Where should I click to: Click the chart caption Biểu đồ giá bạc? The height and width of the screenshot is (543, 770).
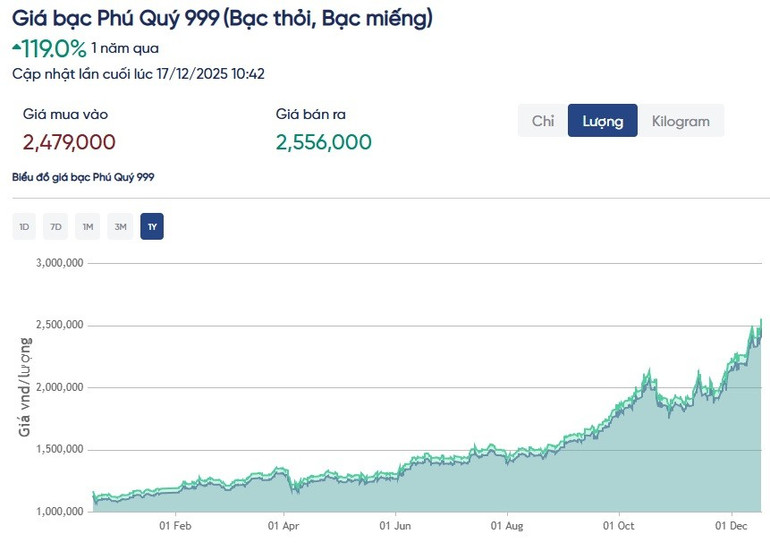[83, 177]
